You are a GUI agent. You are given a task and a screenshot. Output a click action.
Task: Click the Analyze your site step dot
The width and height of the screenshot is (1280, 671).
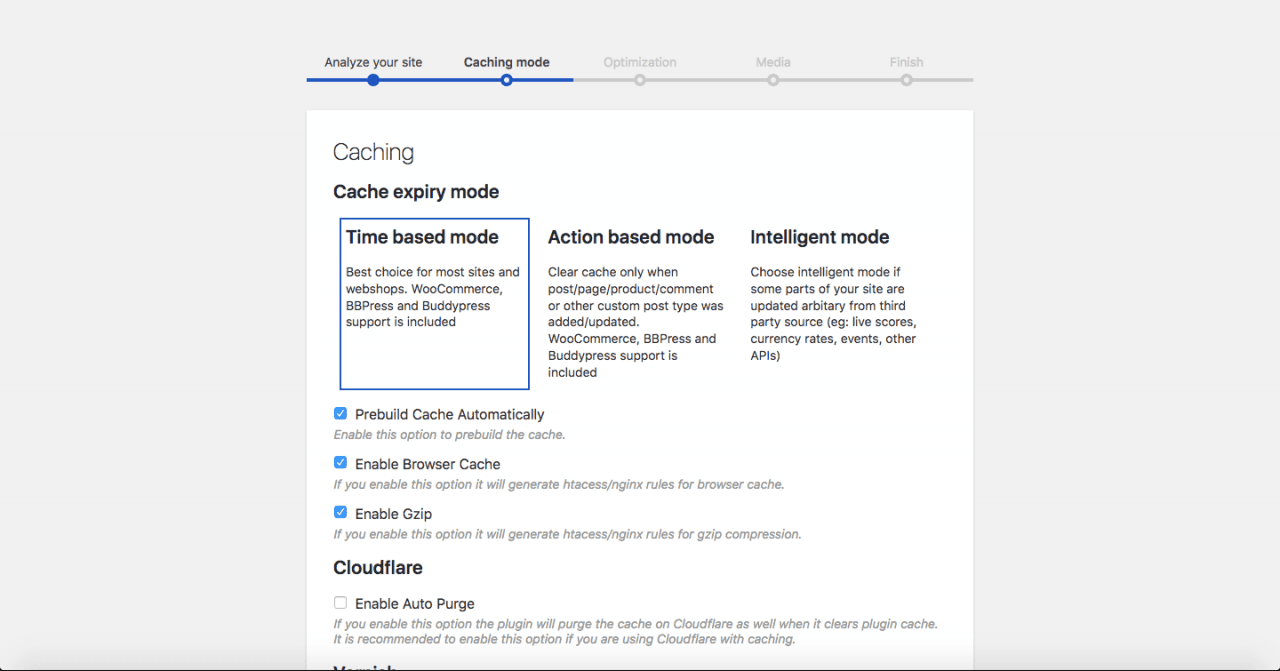pyautogui.click(x=373, y=79)
